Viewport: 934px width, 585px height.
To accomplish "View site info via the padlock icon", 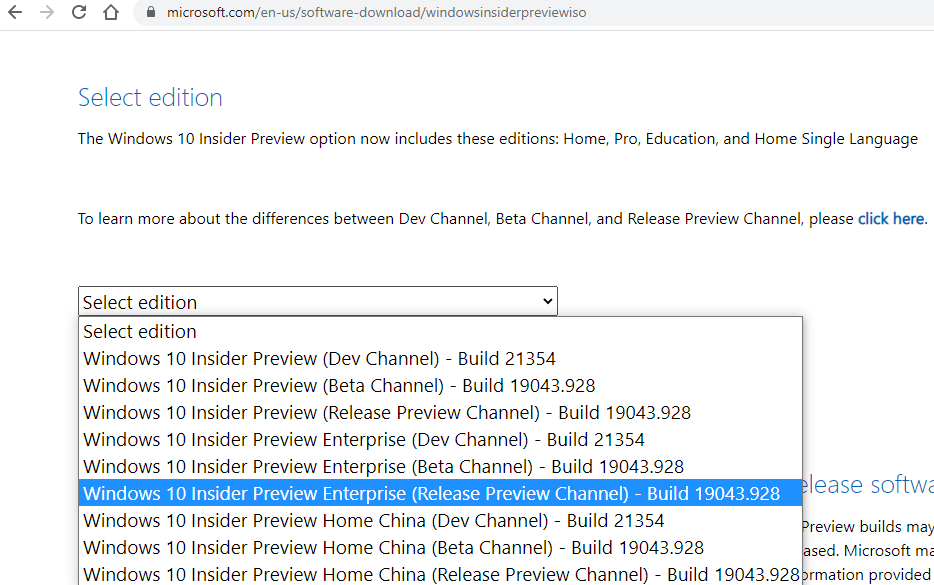I will (151, 12).
